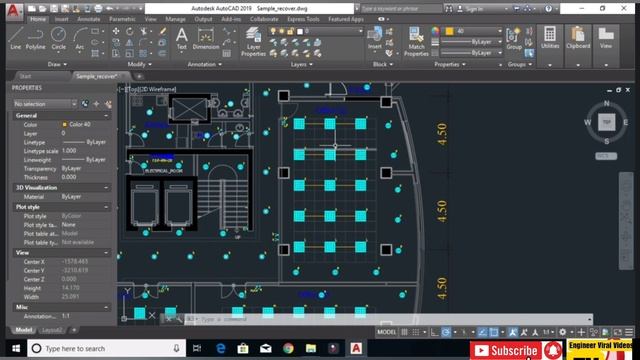Select the Polyline tool

36,38
